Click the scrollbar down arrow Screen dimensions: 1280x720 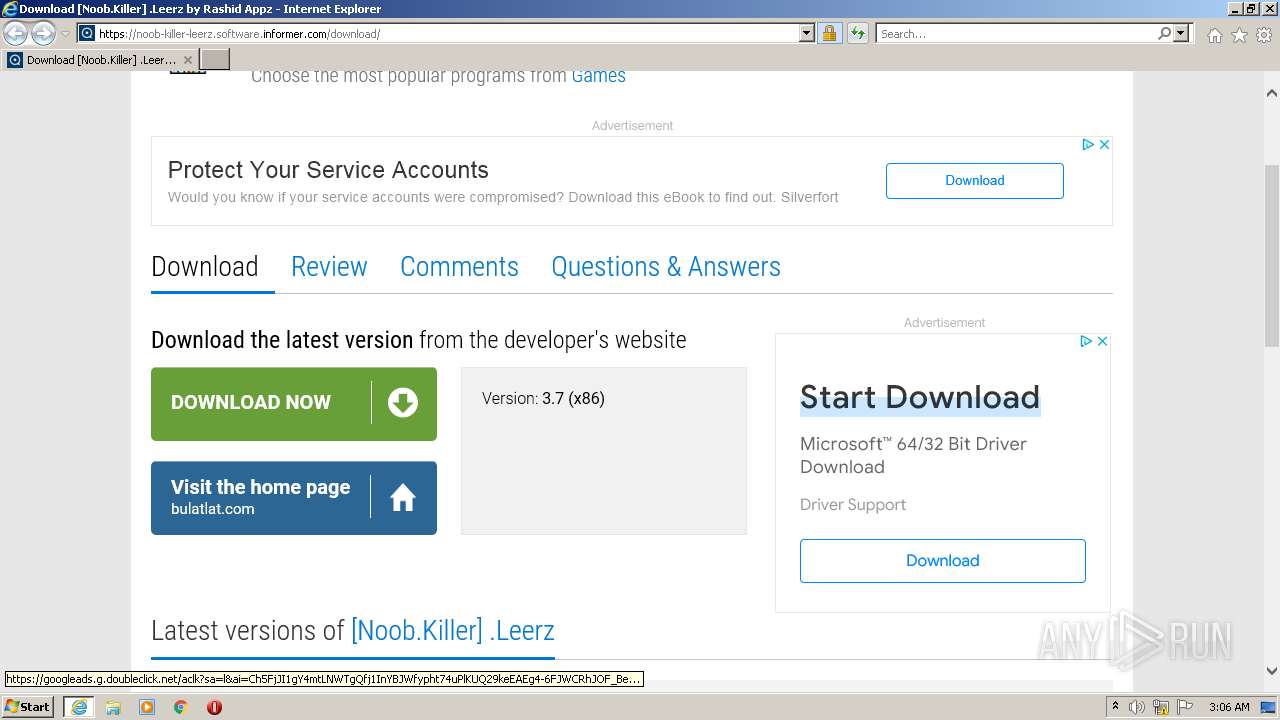(1272, 671)
